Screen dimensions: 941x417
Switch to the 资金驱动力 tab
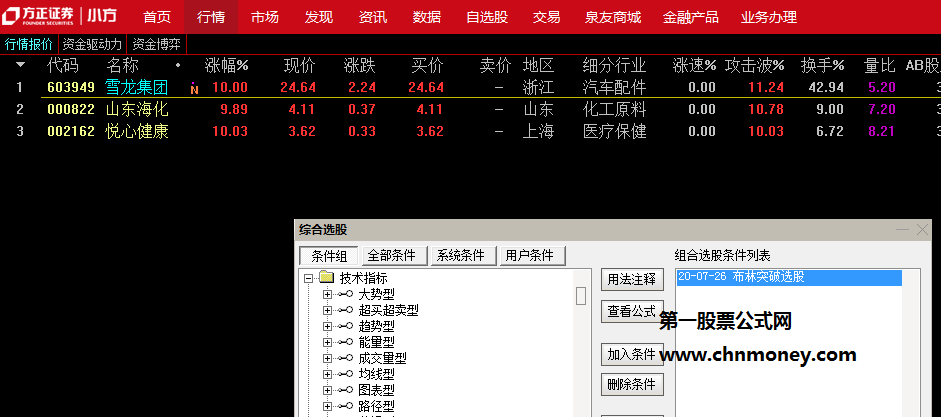tap(92, 44)
